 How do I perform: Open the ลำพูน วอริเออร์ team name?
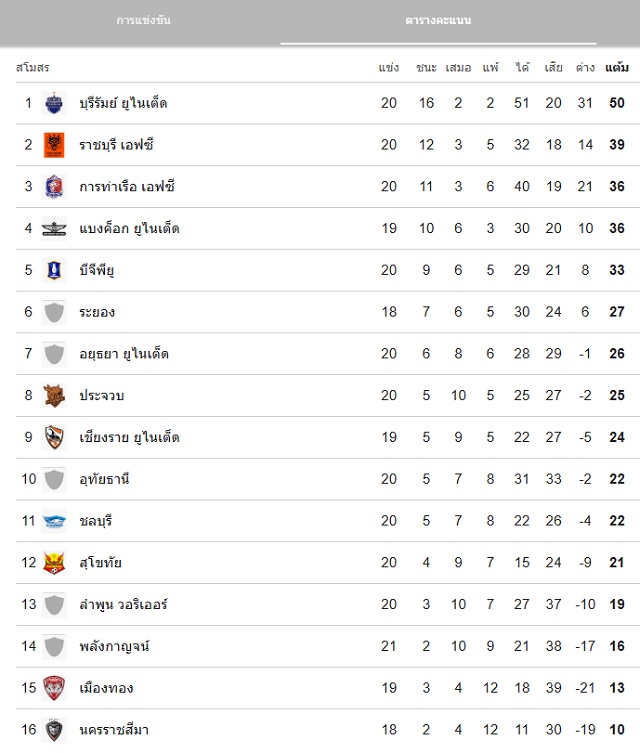pyautogui.click(x=123, y=605)
